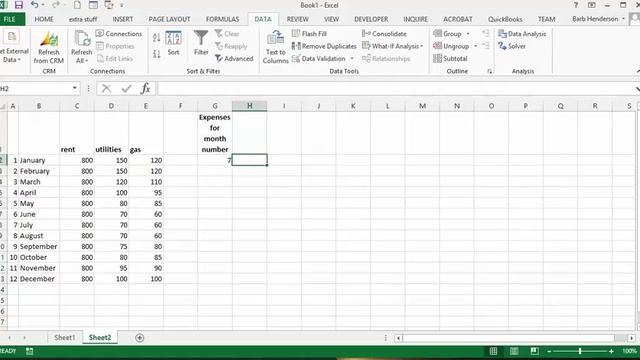
Task: Switch to PAGE LAYOUT tab
Action: 169,19
